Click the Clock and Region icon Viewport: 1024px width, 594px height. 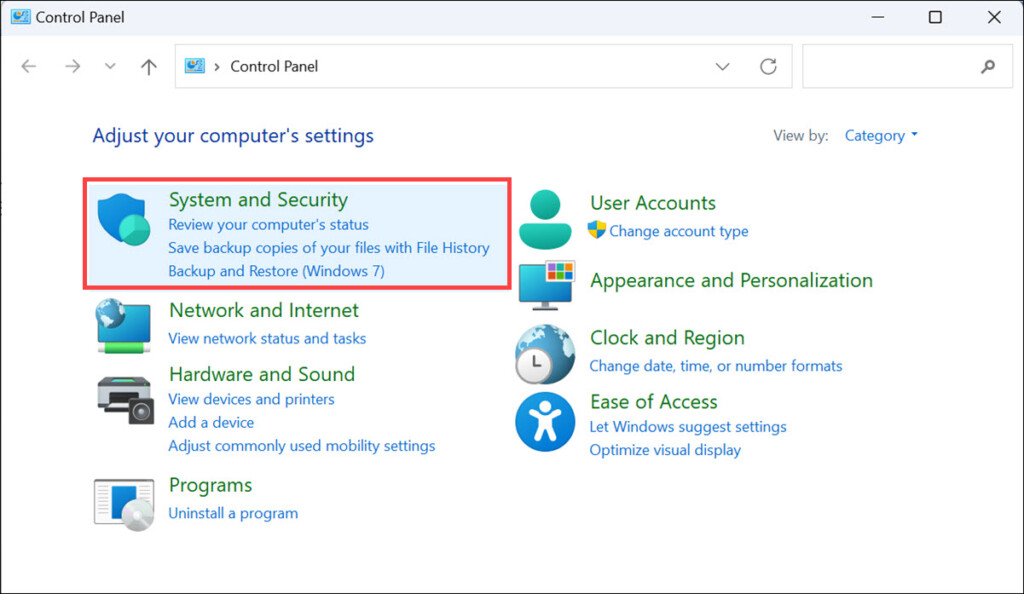(545, 354)
